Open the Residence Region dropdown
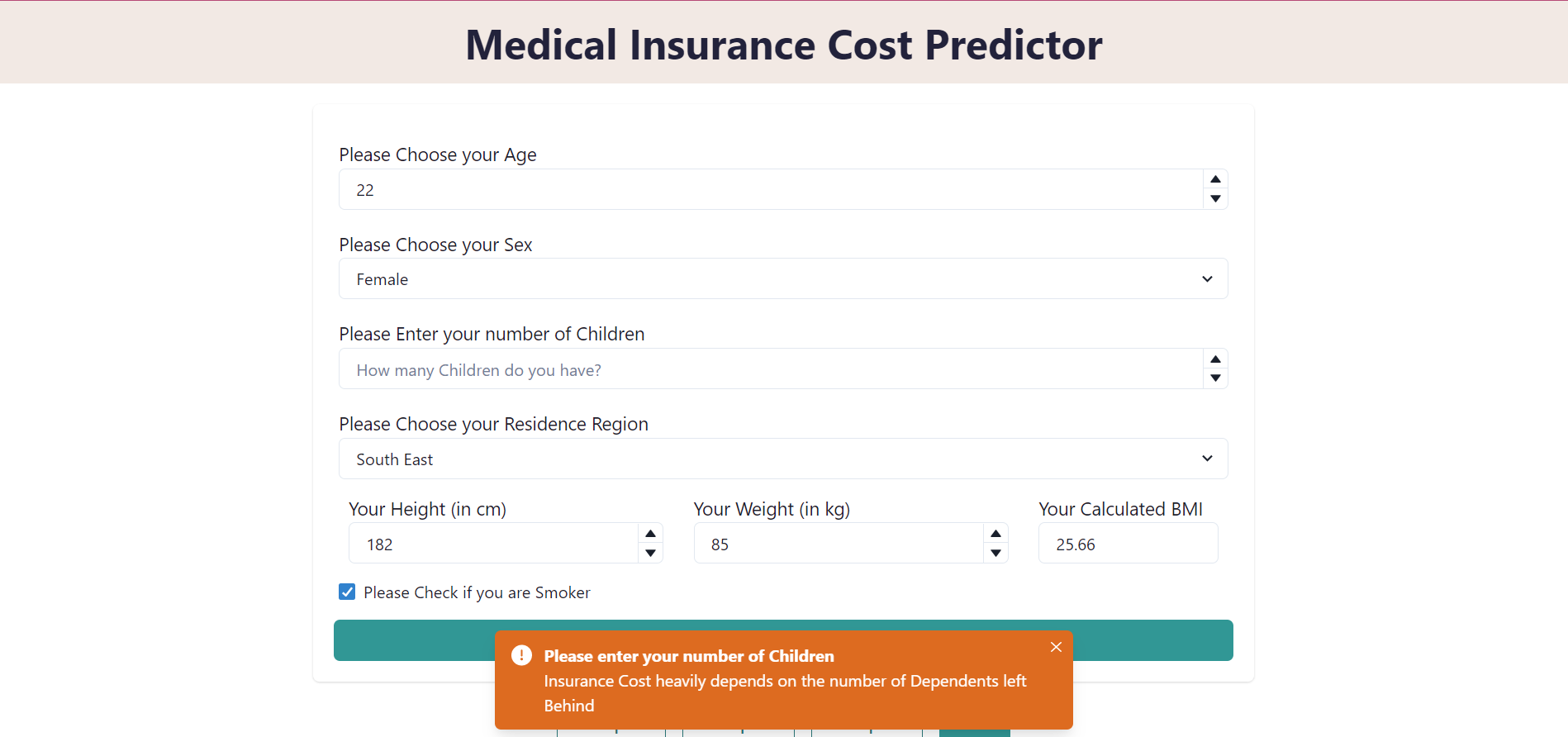 [783, 459]
